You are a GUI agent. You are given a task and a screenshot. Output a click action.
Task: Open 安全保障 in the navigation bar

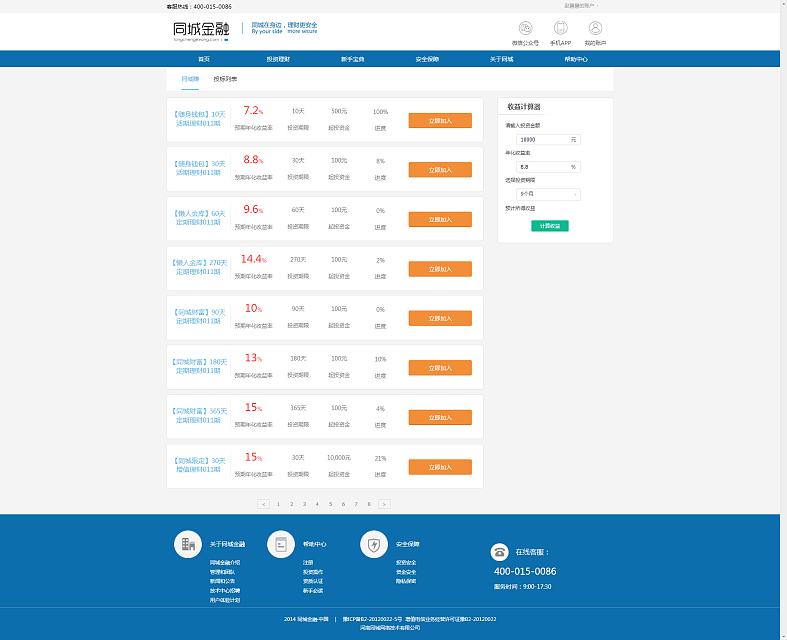pos(427,59)
